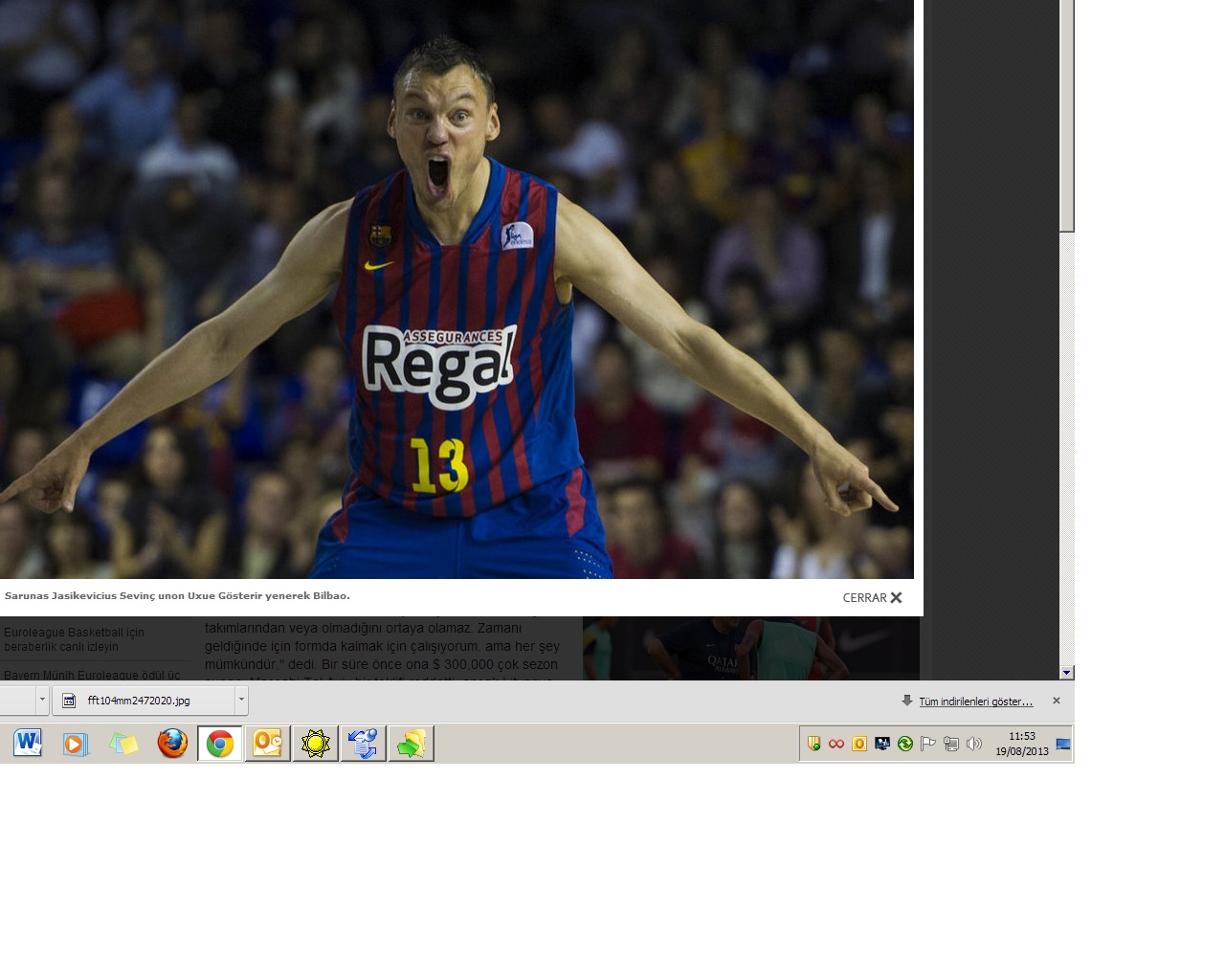Click the scrollbar down arrow
Screen dimensions: 1225x980
(1066, 673)
